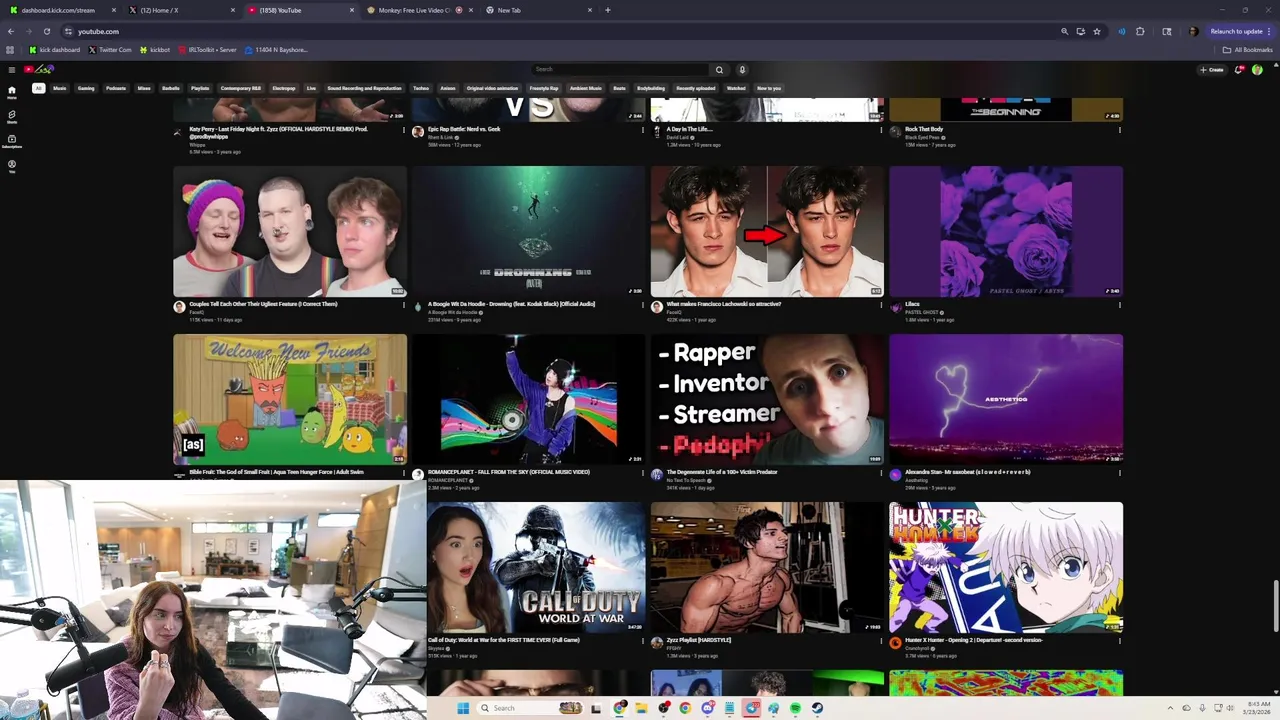1280x720 pixels.
Task: Select the Podcasts filter chip
Action: click(x=116, y=88)
